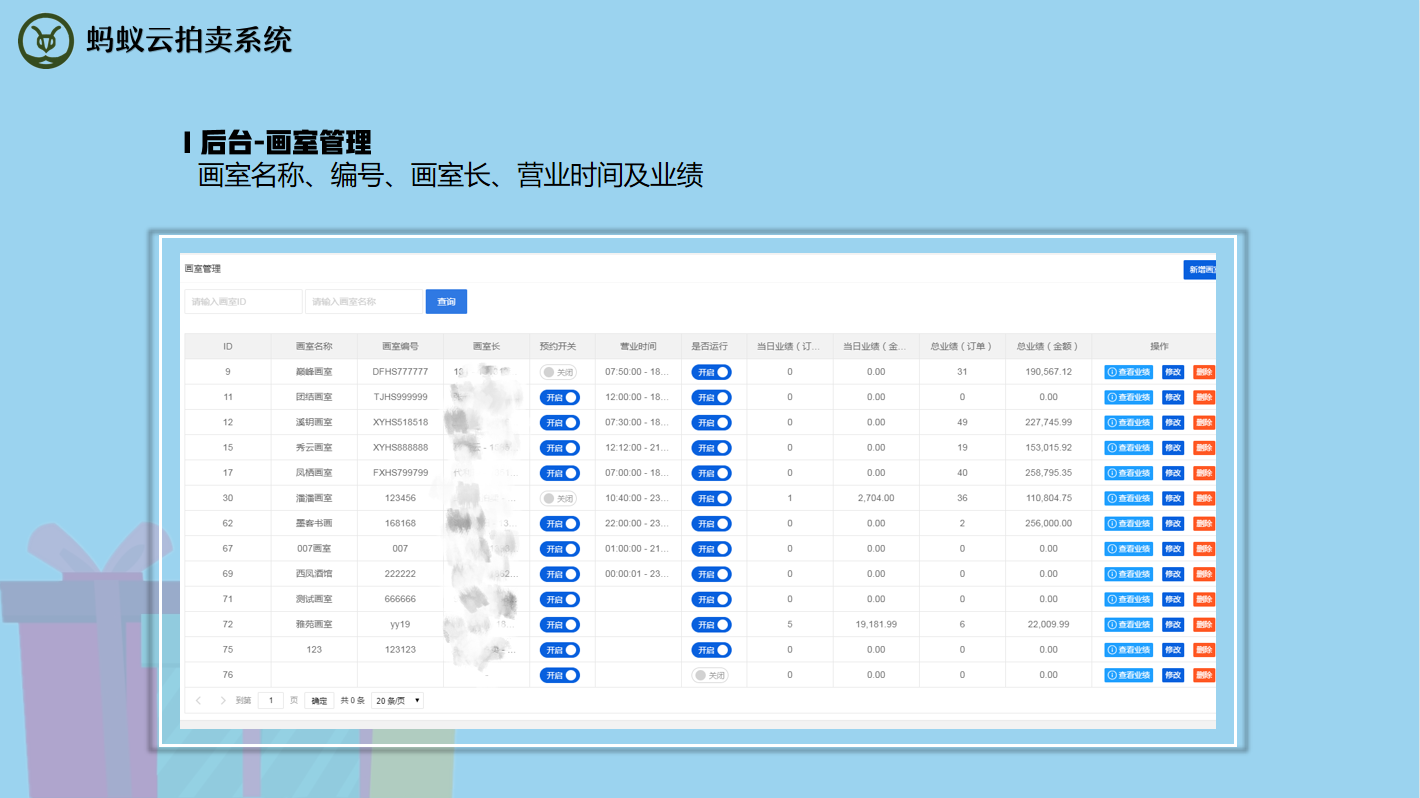Click the 画室管理 page title tab
This screenshot has width=1420, height=798.
202,269
